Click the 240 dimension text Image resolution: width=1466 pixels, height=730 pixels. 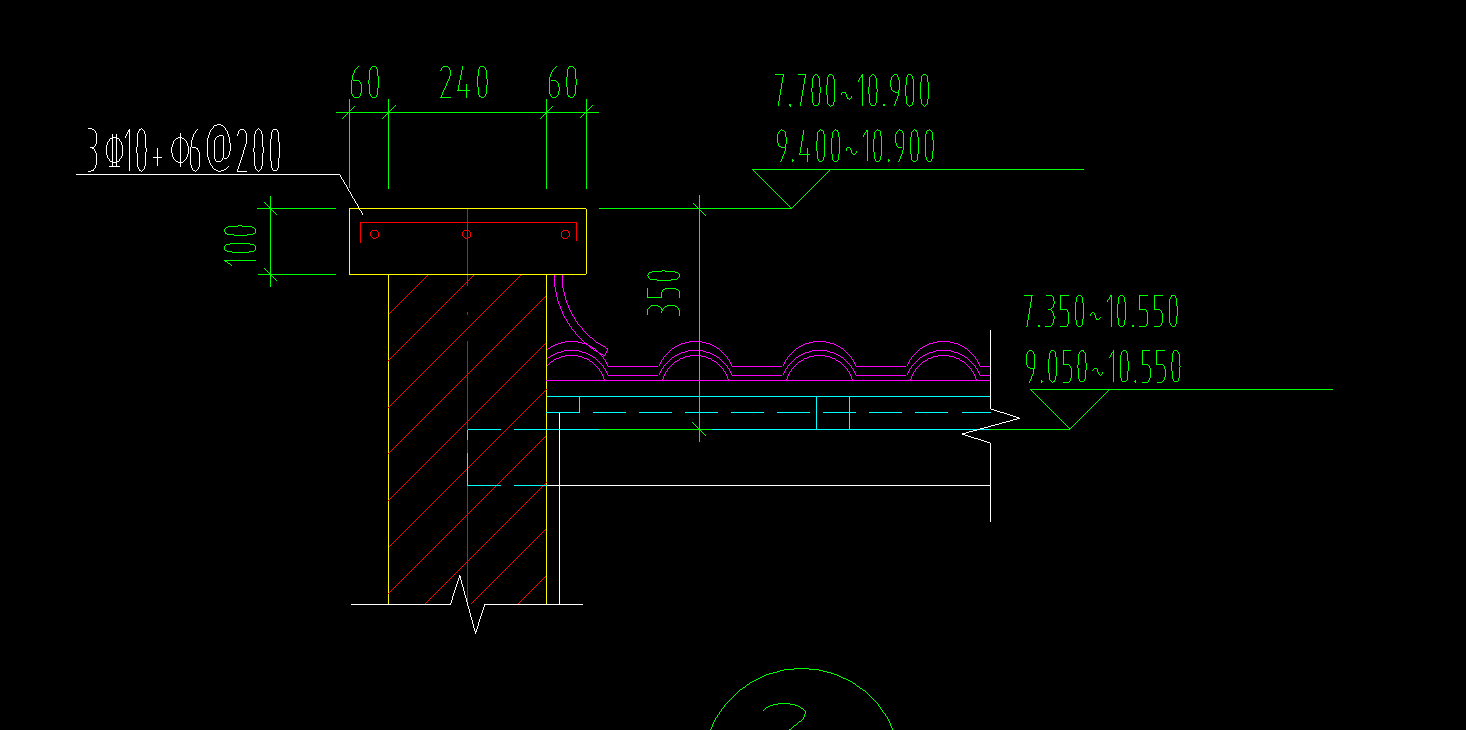tap(464, 83)
